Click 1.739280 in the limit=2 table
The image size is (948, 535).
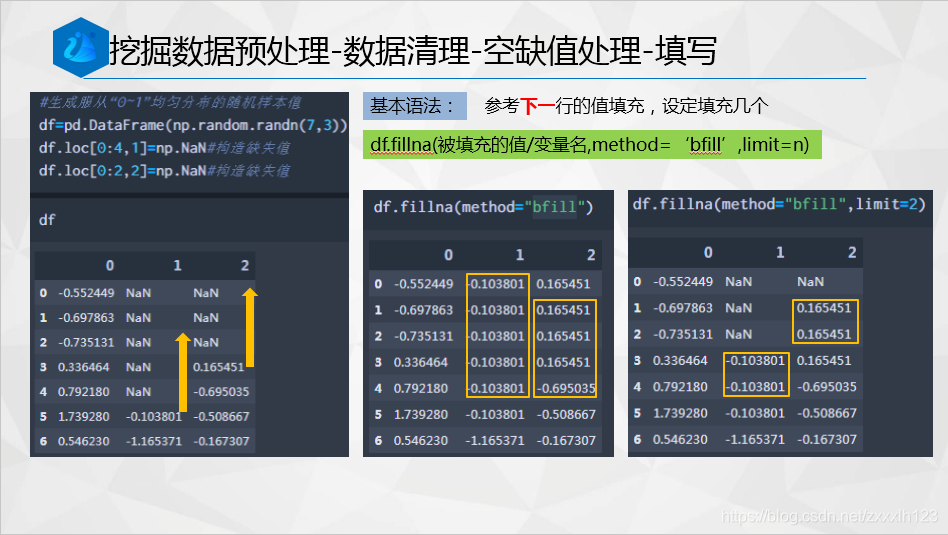point(680,413)
